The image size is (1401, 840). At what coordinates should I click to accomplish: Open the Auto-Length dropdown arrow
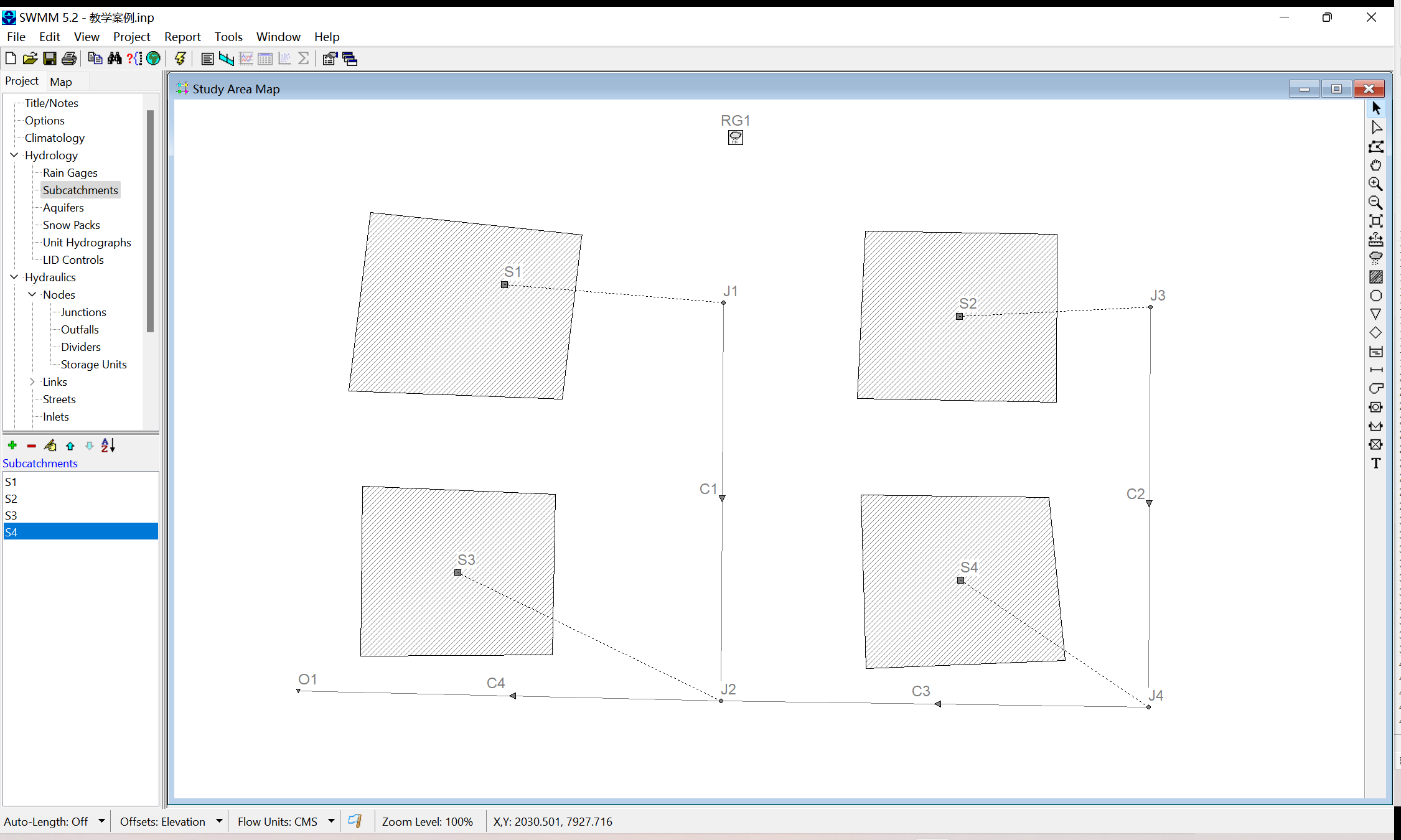pyautogui.click(x=101, y=821)
